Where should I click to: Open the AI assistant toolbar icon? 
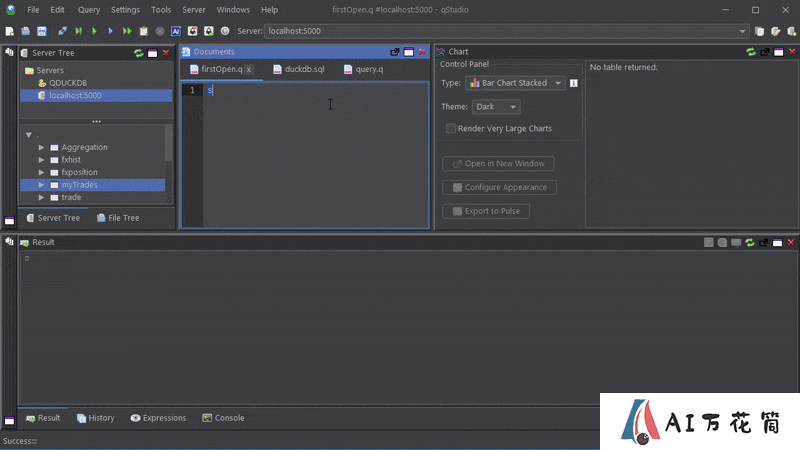(x=176, y=31)
